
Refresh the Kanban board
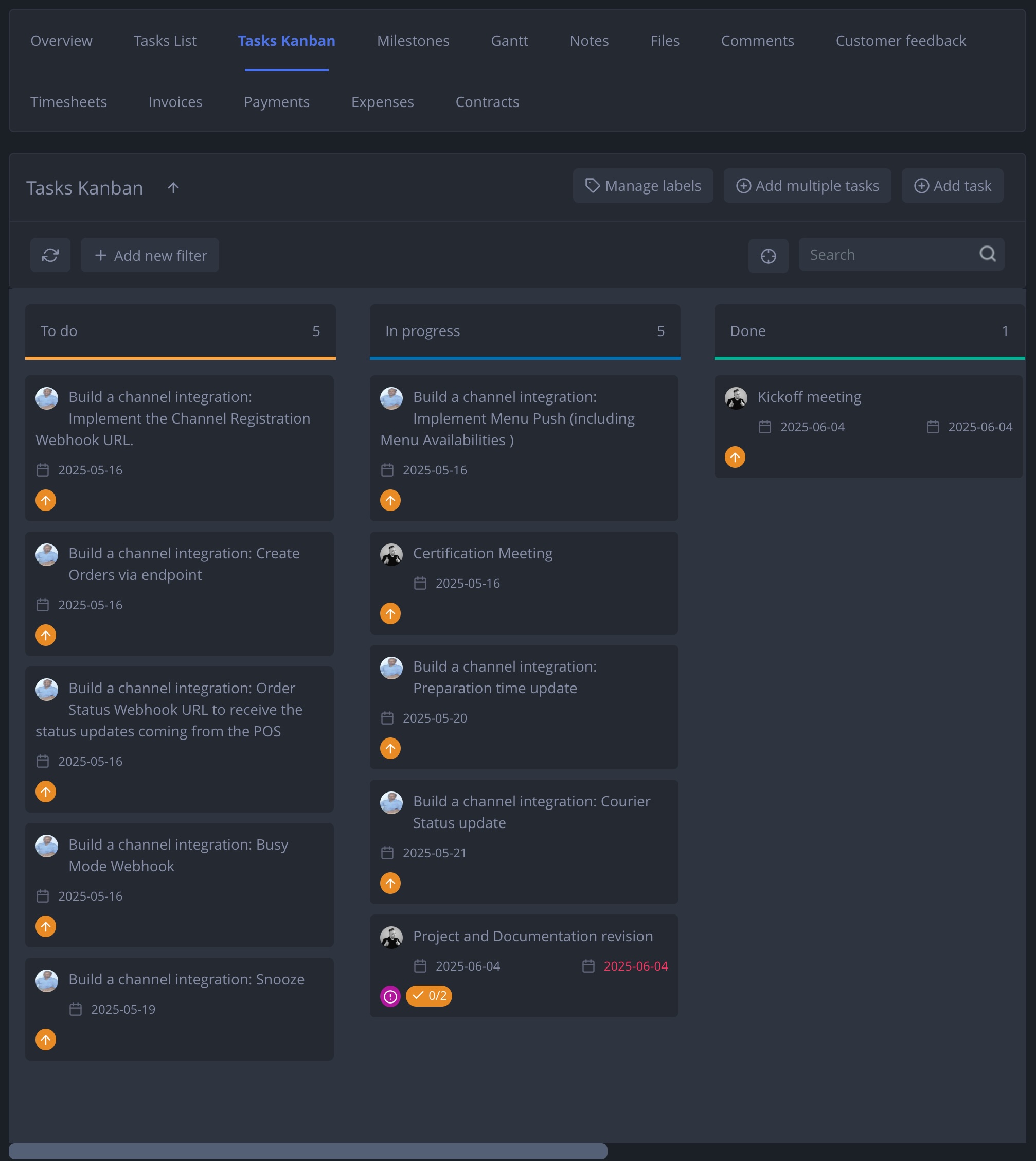pyautogui.click(x=50, y=255)
